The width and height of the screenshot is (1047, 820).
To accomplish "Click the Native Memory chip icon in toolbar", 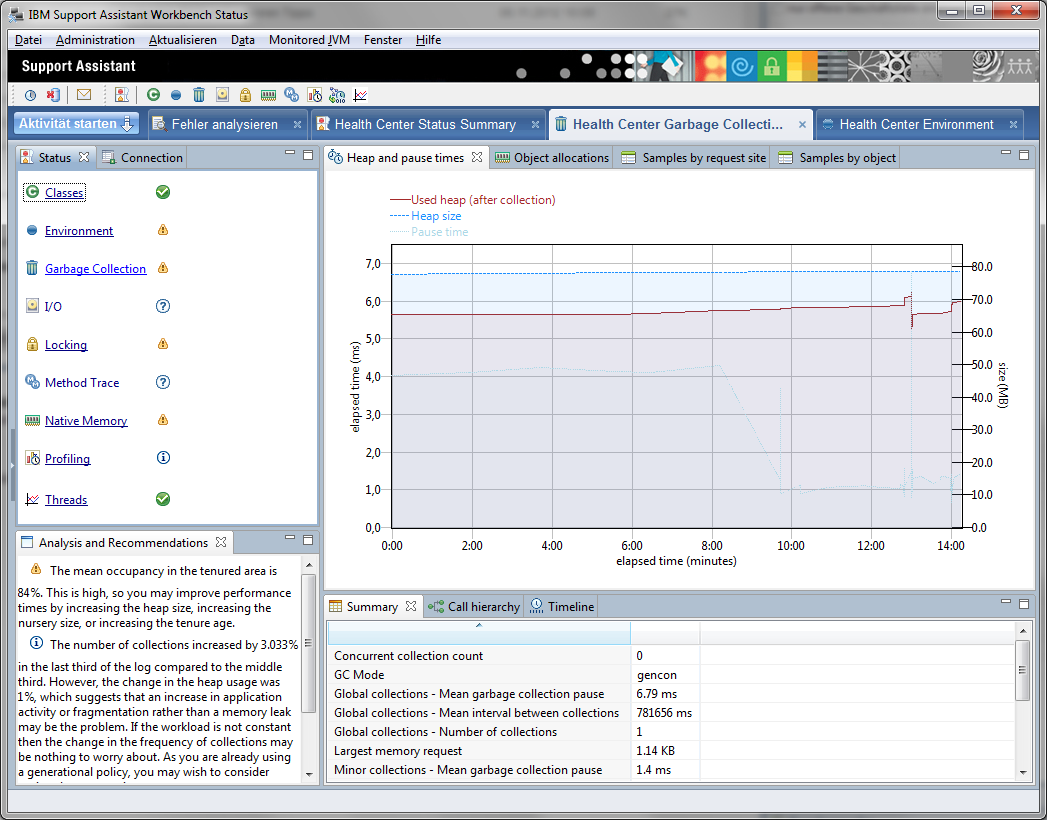I will tap(268, 95).
